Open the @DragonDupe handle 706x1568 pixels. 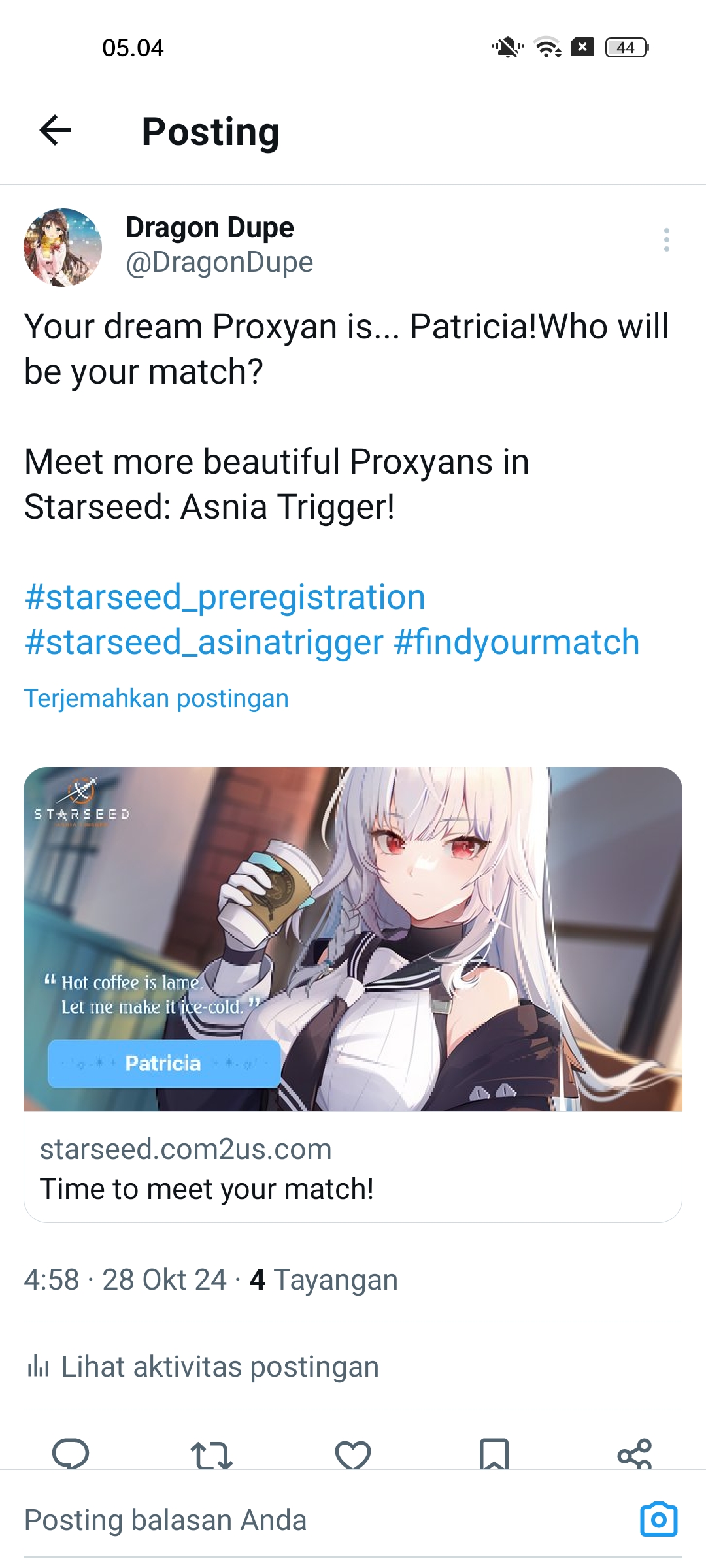(x=220, y=263)
